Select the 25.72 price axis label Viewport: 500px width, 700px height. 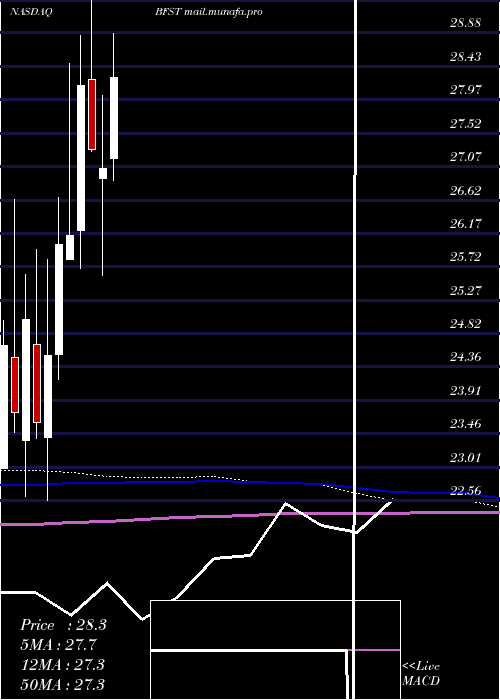tap(466, 257)
